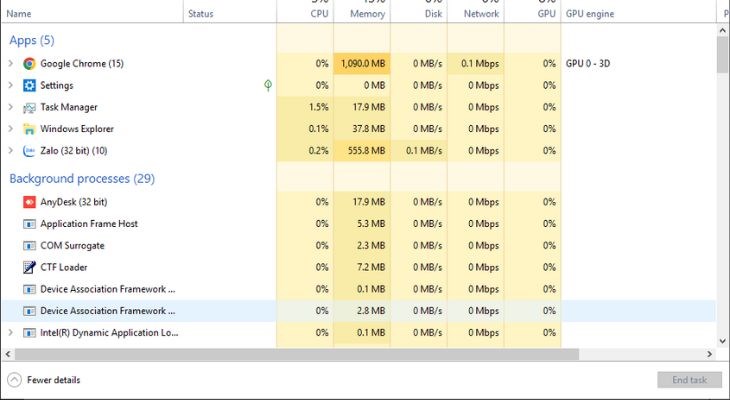Click the horizontal scrollbar left arrow
The width and height of the screenshot is (730, 400).
pyautogui.click(x=7, y=354)
